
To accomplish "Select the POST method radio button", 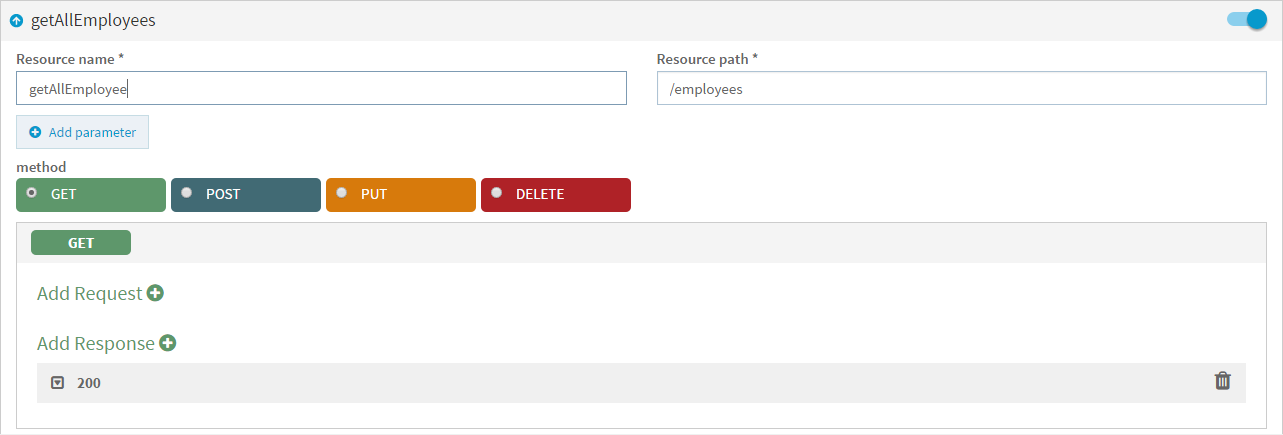I will tap(187, 193).
